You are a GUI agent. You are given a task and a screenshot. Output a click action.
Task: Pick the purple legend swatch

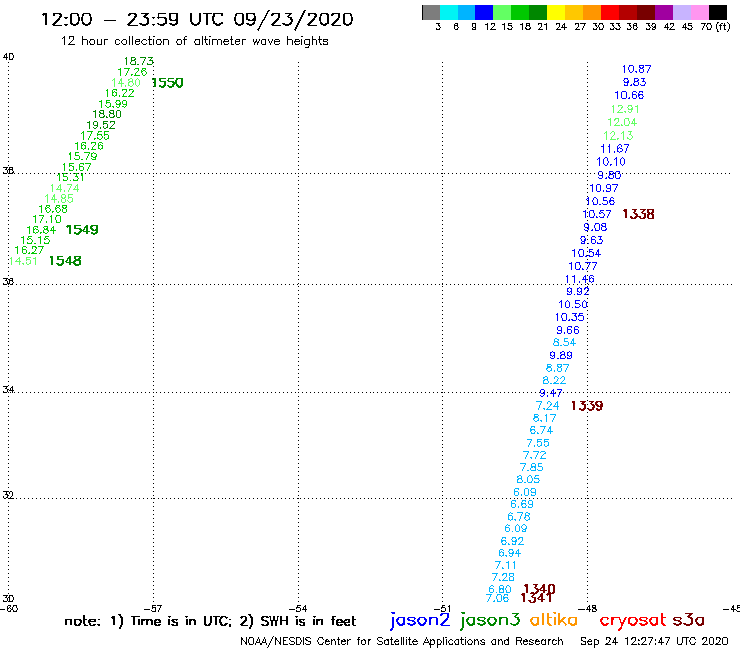663,12
